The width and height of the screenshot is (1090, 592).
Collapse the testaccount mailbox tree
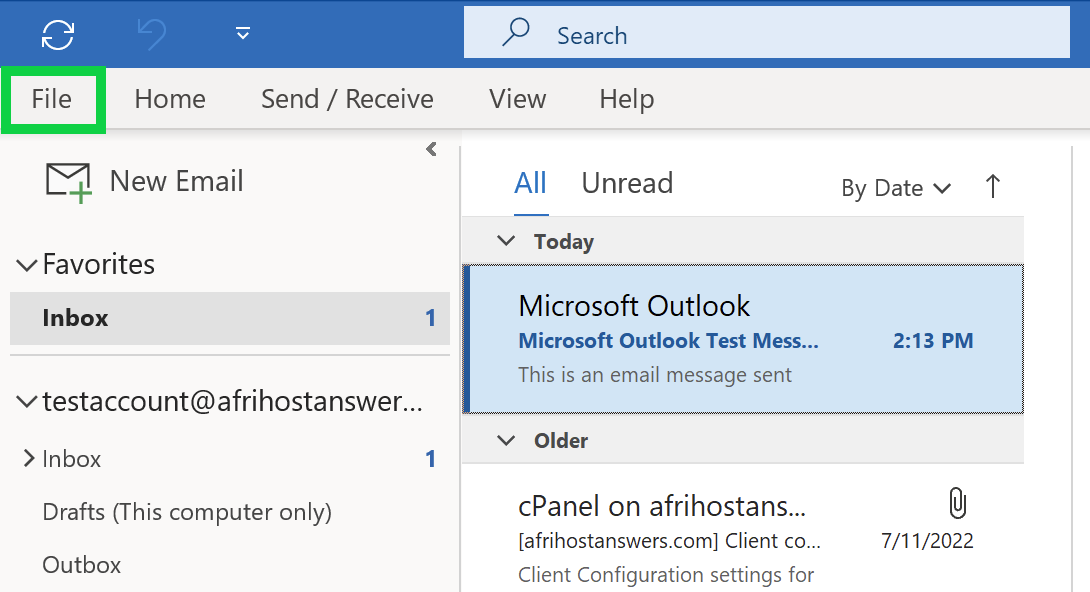point(26,402)
